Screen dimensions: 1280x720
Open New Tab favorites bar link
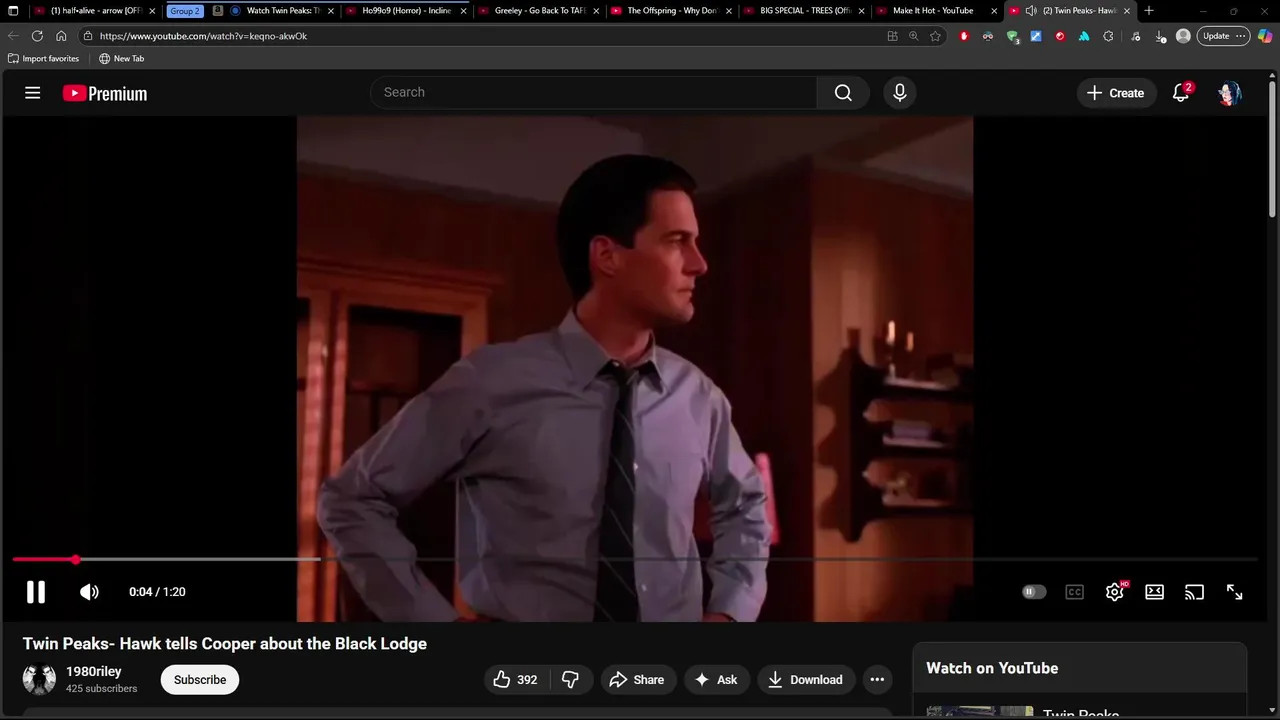(121, 59)
